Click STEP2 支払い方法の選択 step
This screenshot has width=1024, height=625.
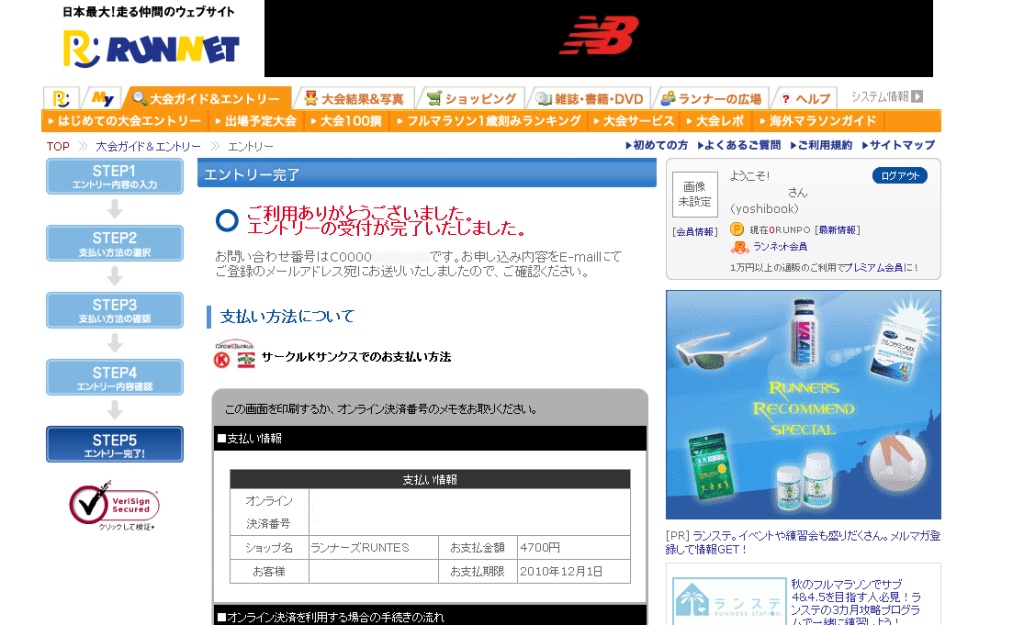[x=114, y=244]
